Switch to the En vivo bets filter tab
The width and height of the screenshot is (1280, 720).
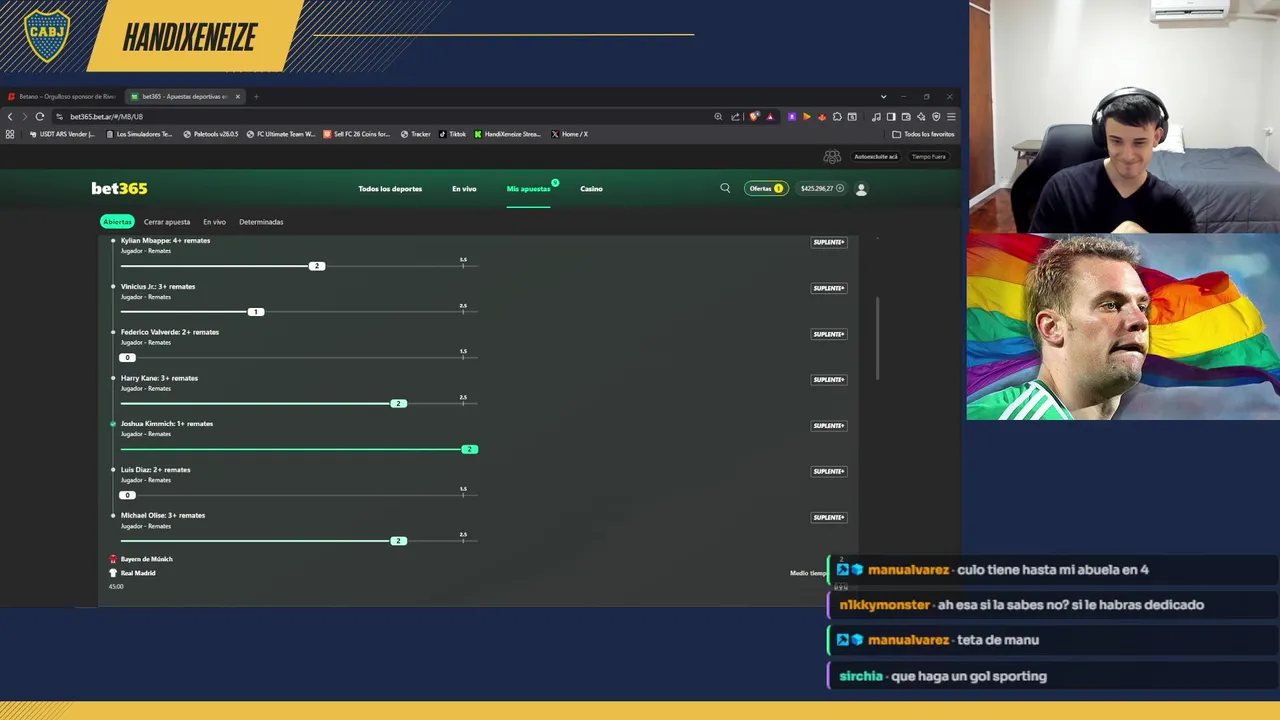[214, 222]
